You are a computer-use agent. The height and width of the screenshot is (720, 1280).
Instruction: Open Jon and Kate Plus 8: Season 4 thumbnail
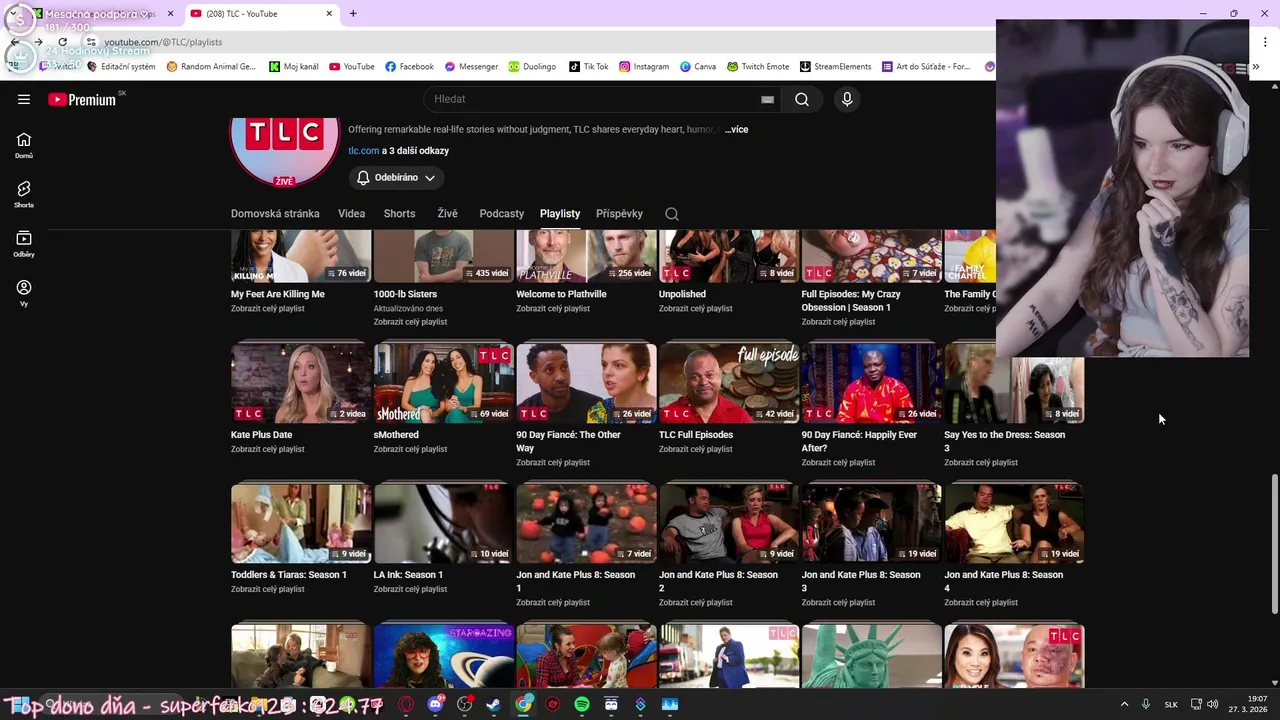[x=1014, y=523]
